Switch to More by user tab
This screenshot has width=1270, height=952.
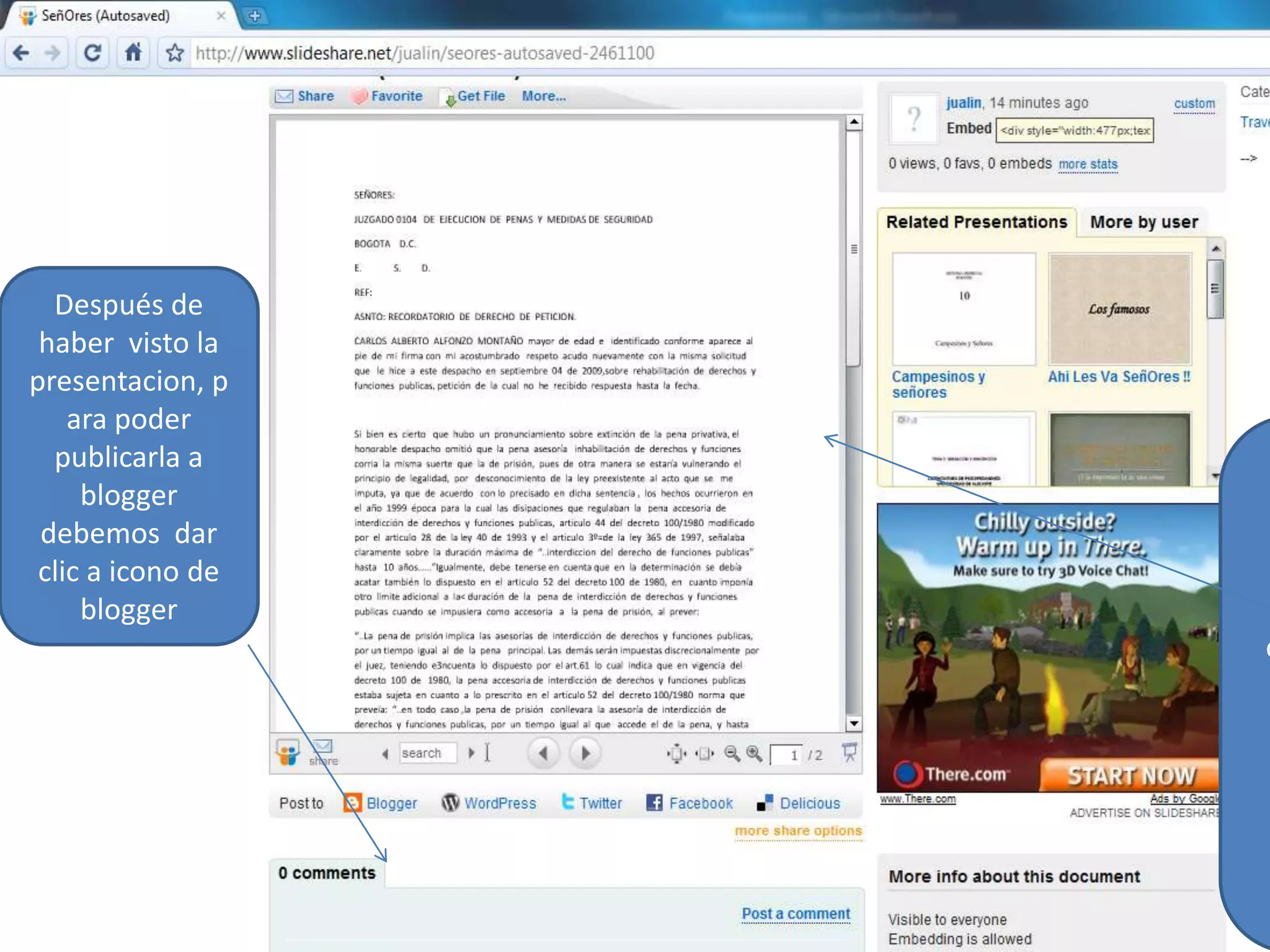coord(1143,222)
